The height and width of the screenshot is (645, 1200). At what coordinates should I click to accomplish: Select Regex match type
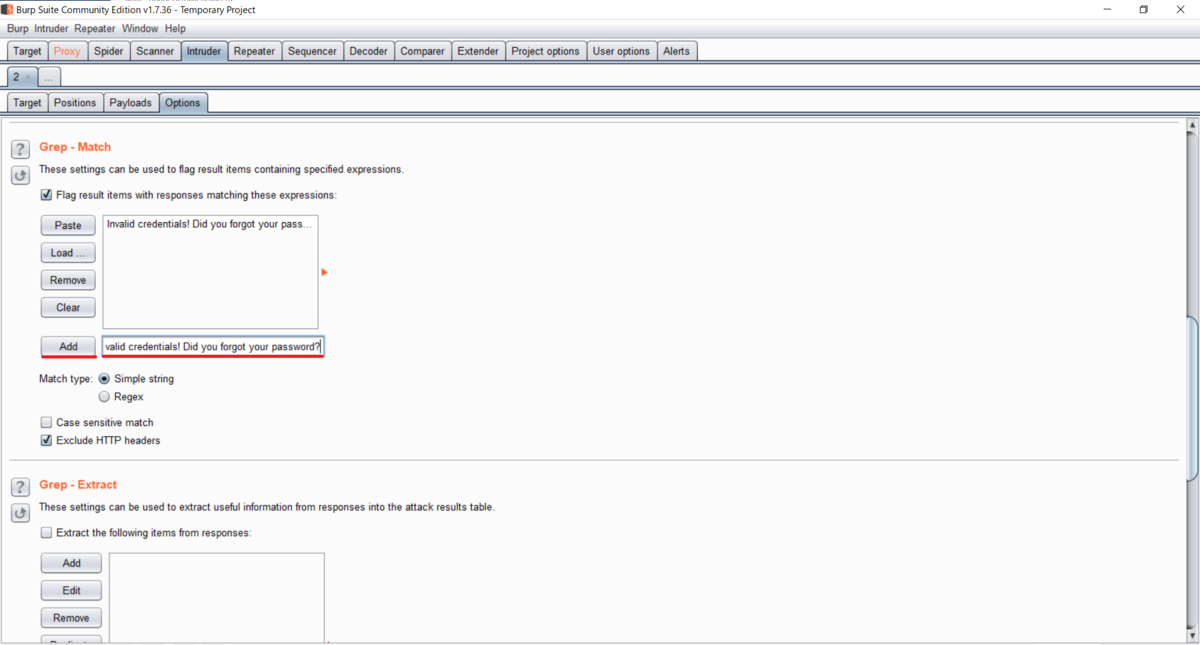pyautogui.click(x=104, y=397)
